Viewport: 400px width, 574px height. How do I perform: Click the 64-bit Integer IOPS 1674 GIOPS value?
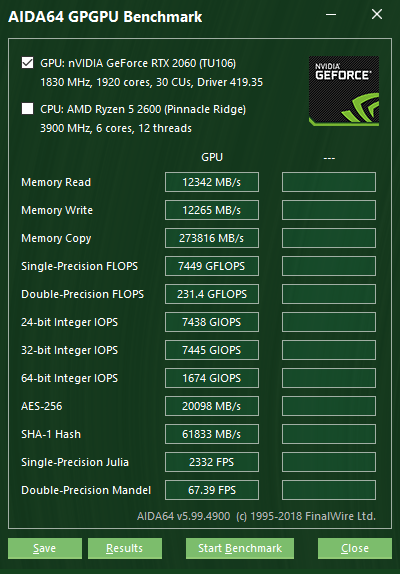[212, 378]
